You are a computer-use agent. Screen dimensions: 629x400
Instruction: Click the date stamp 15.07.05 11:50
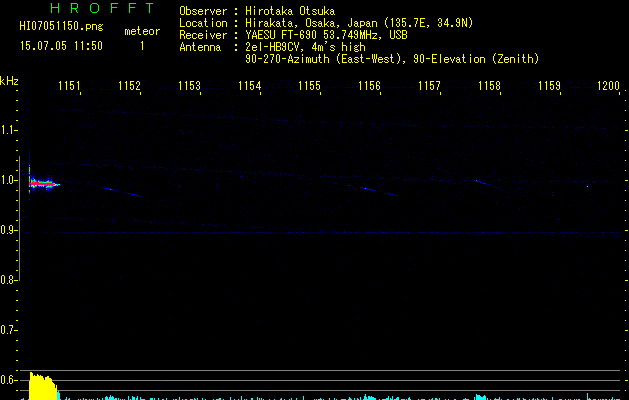(61, 46)
